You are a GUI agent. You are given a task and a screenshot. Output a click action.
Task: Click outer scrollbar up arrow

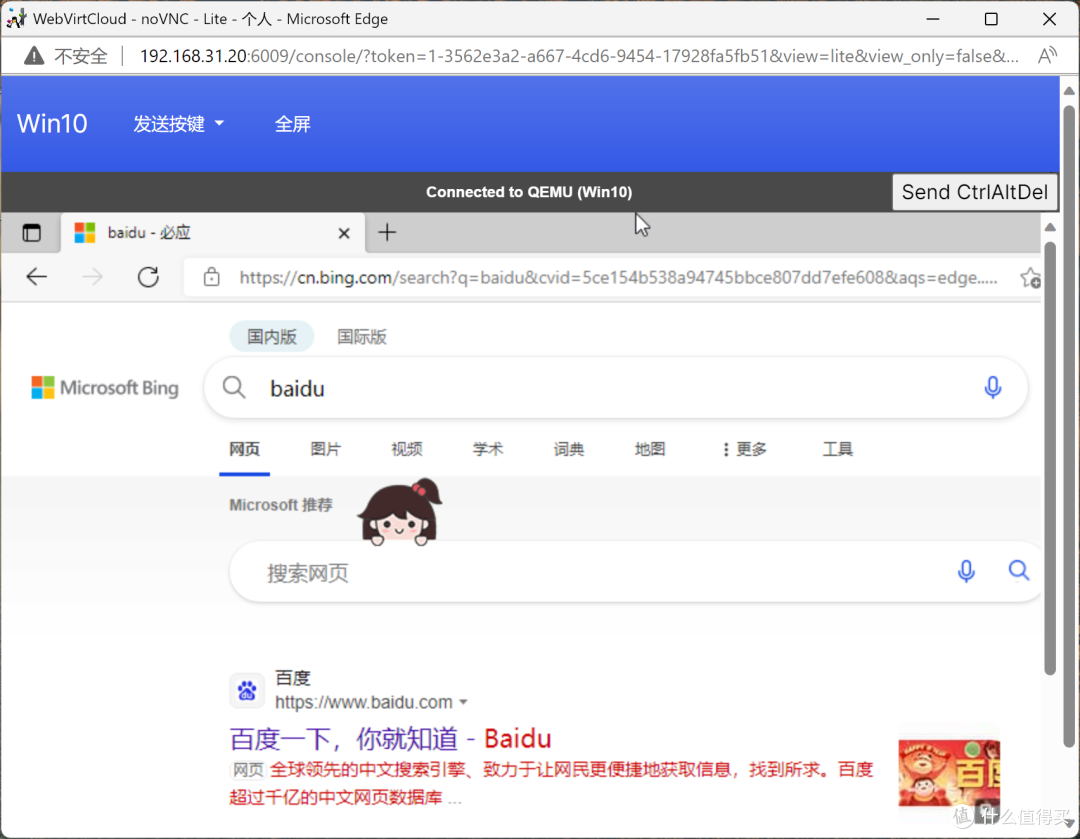[x=1069, y=91]
